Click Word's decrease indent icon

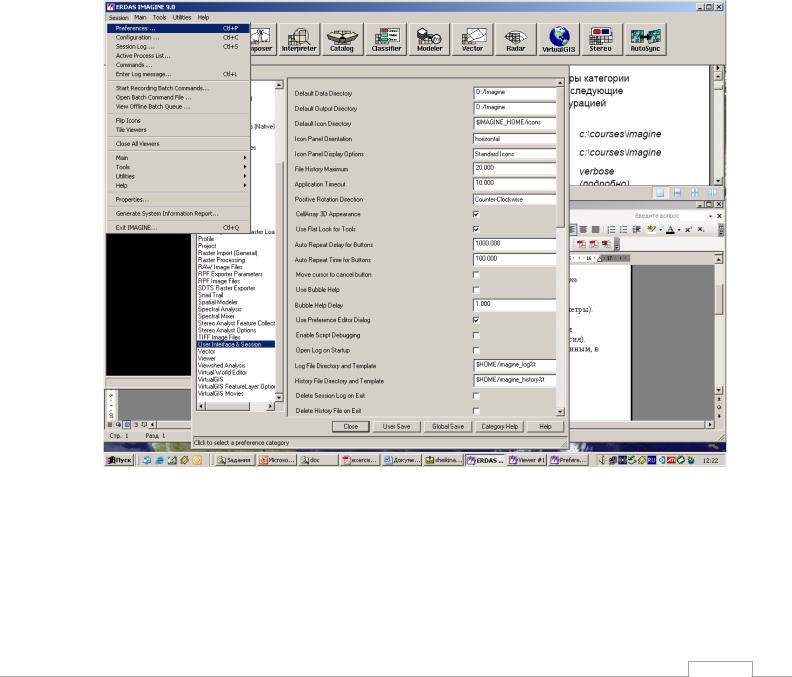[636, 230]
